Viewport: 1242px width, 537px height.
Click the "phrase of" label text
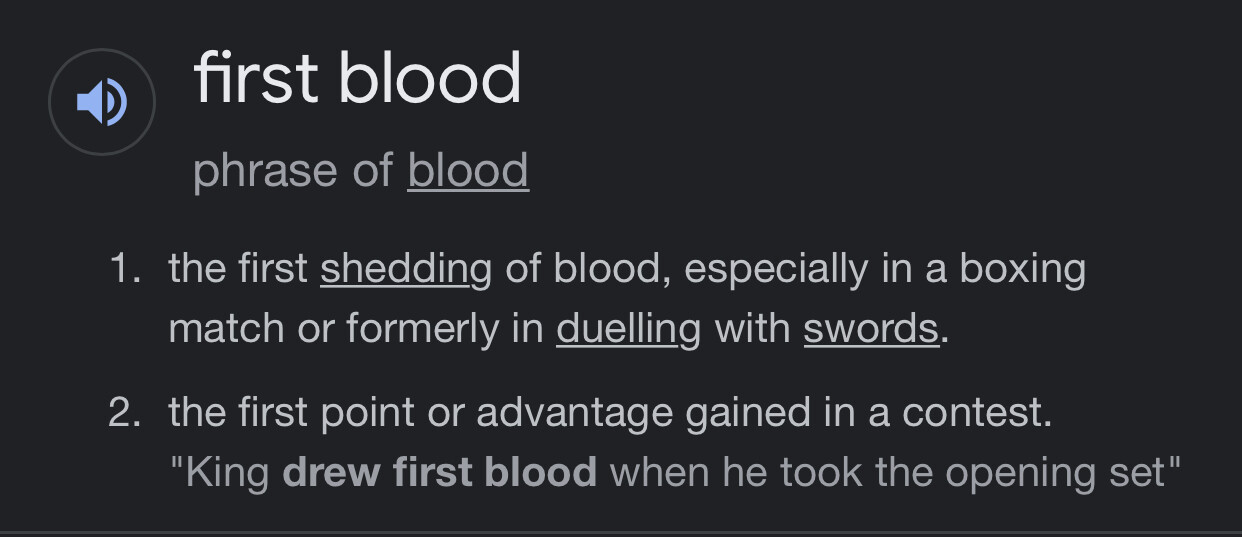[293, 169]
